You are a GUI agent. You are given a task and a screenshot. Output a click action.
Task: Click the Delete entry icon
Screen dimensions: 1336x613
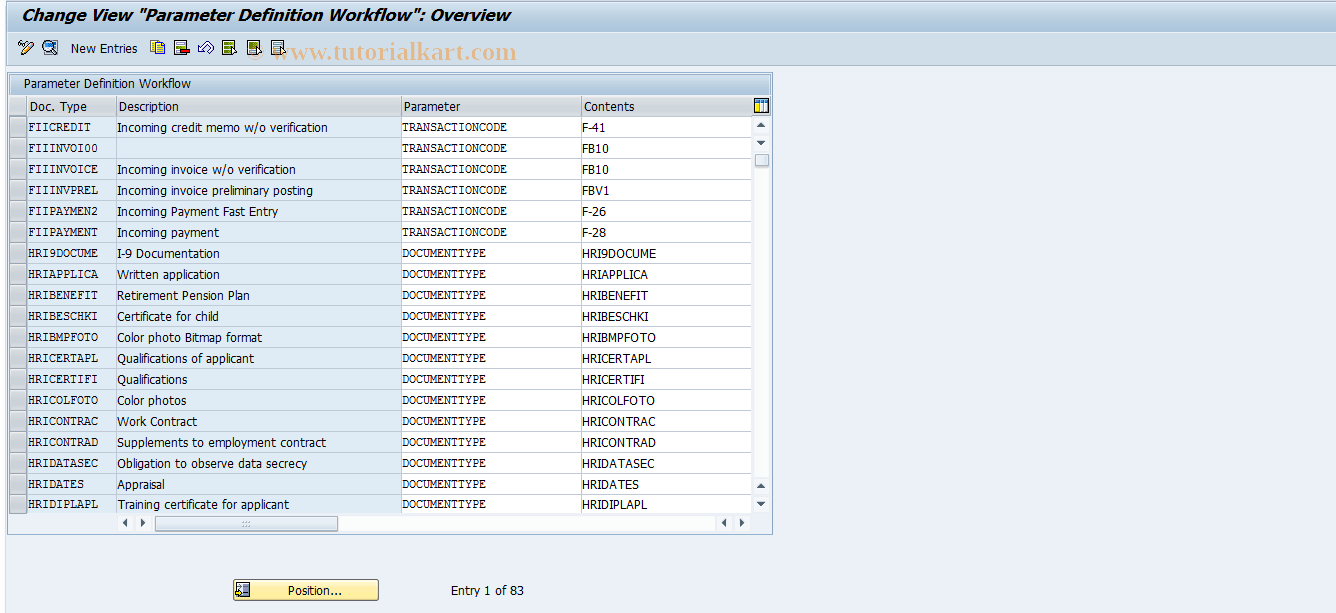[181, 47]
